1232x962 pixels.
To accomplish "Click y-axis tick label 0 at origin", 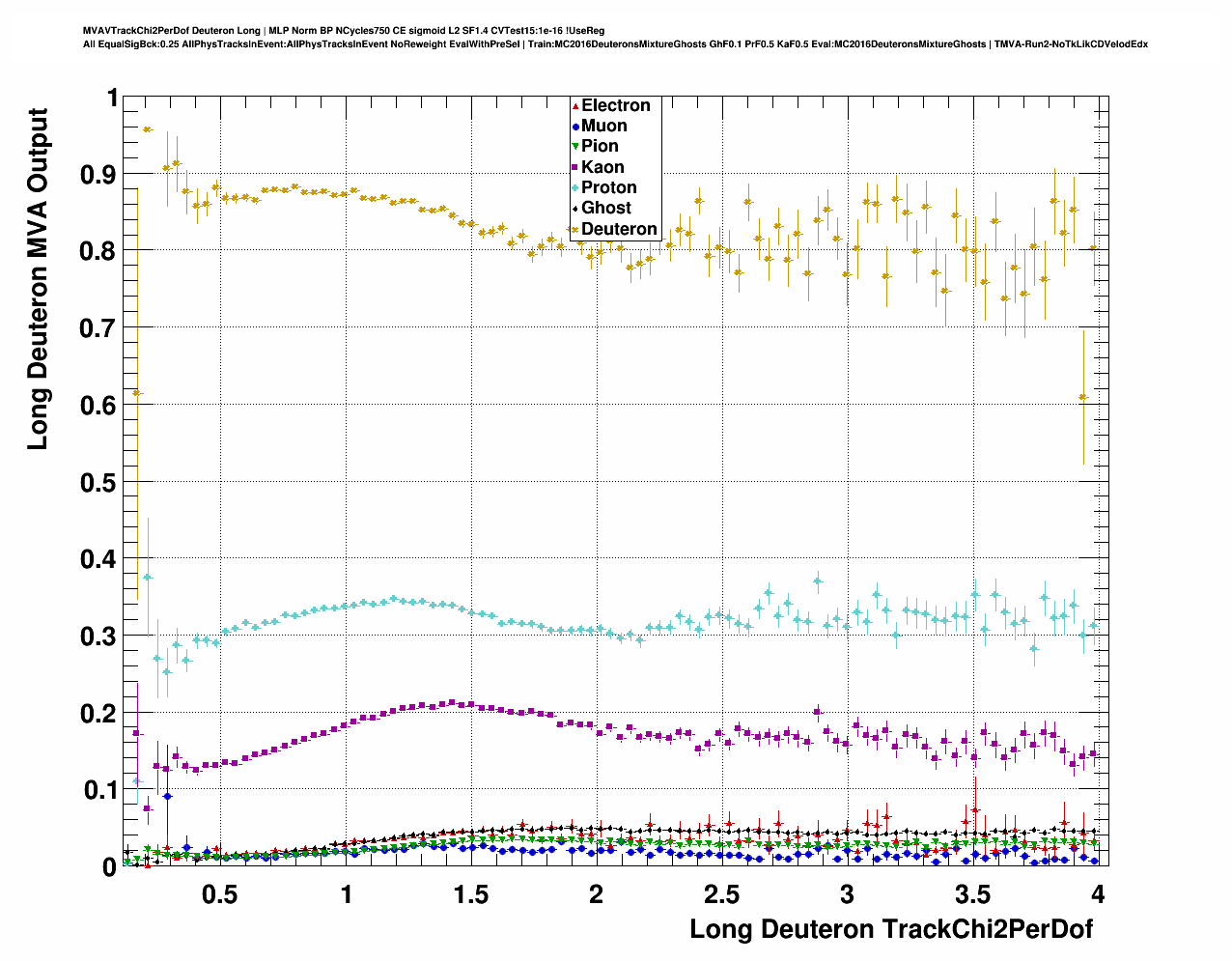I will coord(109,866).
